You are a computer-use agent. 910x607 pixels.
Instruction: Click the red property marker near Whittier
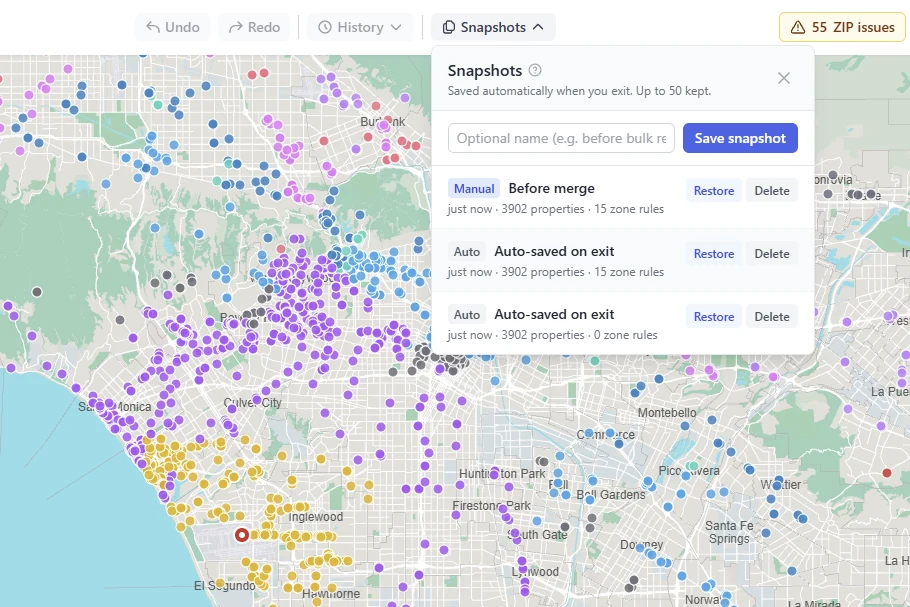click(886, 473)
